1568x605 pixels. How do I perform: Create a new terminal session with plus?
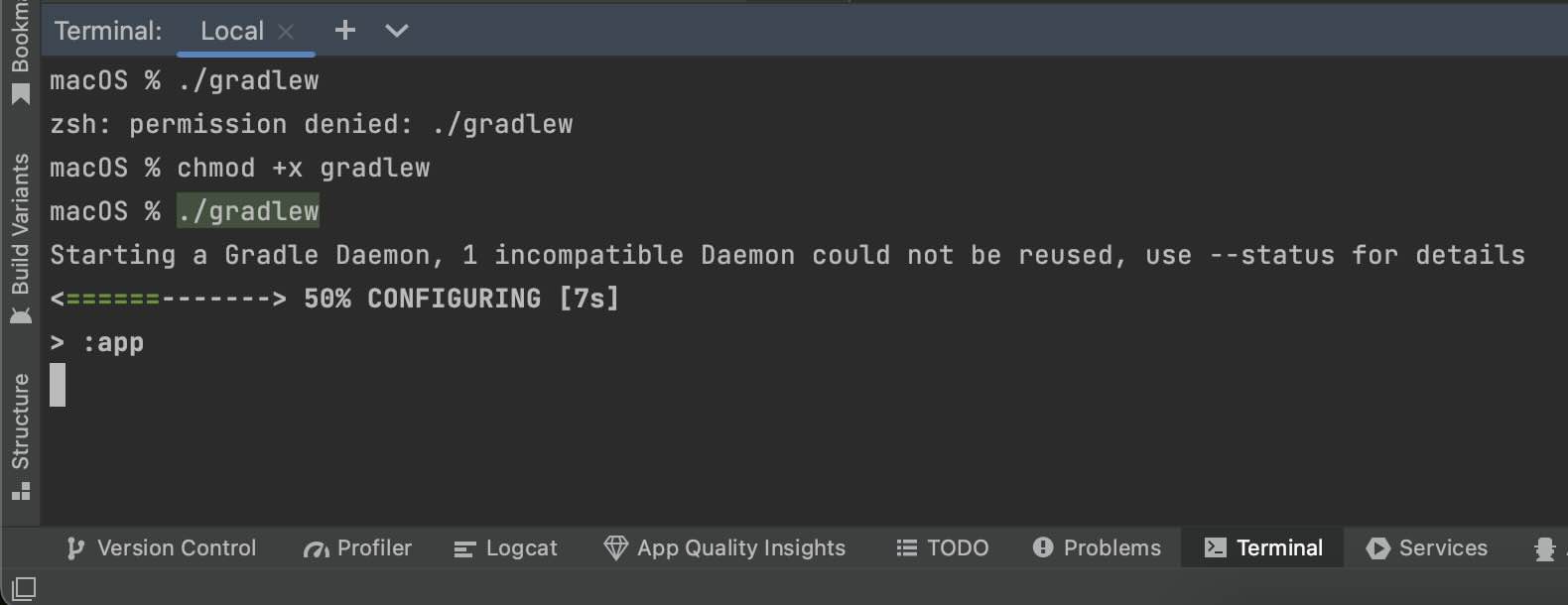(x=344, y=30)
